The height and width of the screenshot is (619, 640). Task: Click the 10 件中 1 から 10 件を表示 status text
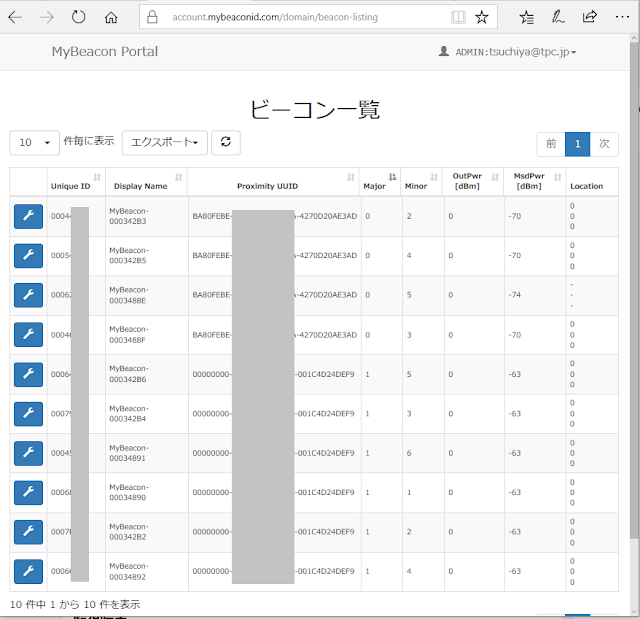[x=75, y=604]
